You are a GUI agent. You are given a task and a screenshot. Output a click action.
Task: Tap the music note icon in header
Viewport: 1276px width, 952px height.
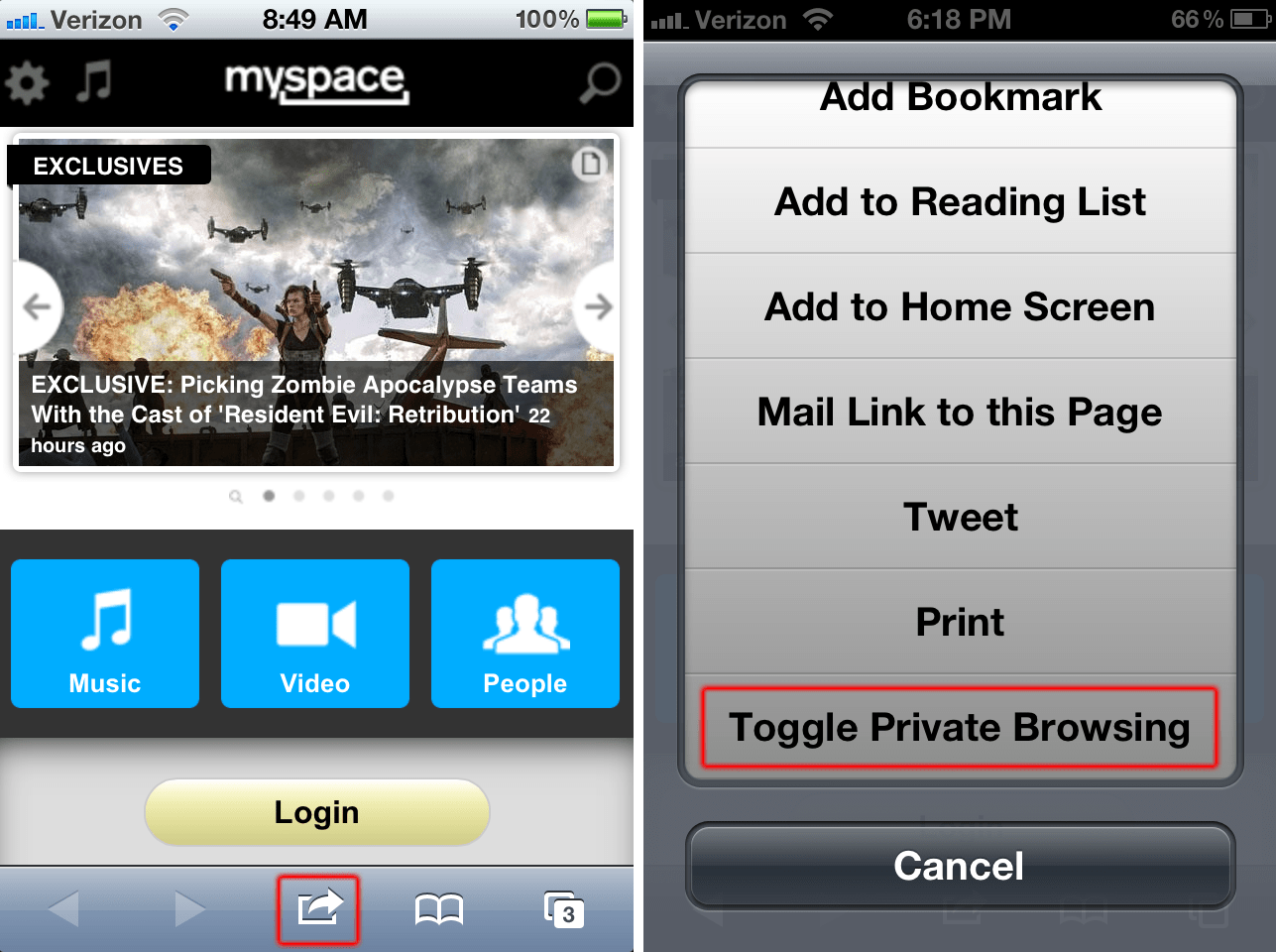[x=95, y=81]
